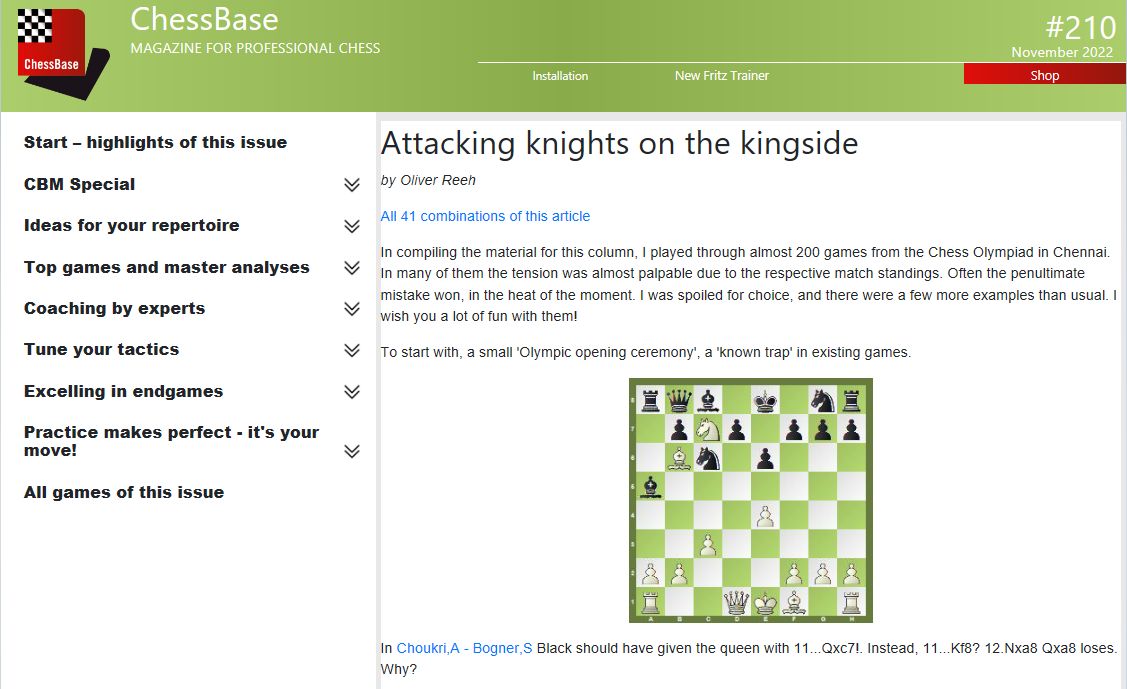This screenshot has height=689, width=1127.
Task: Expand the Tune your tactics chevron
Action: [351, 350]
